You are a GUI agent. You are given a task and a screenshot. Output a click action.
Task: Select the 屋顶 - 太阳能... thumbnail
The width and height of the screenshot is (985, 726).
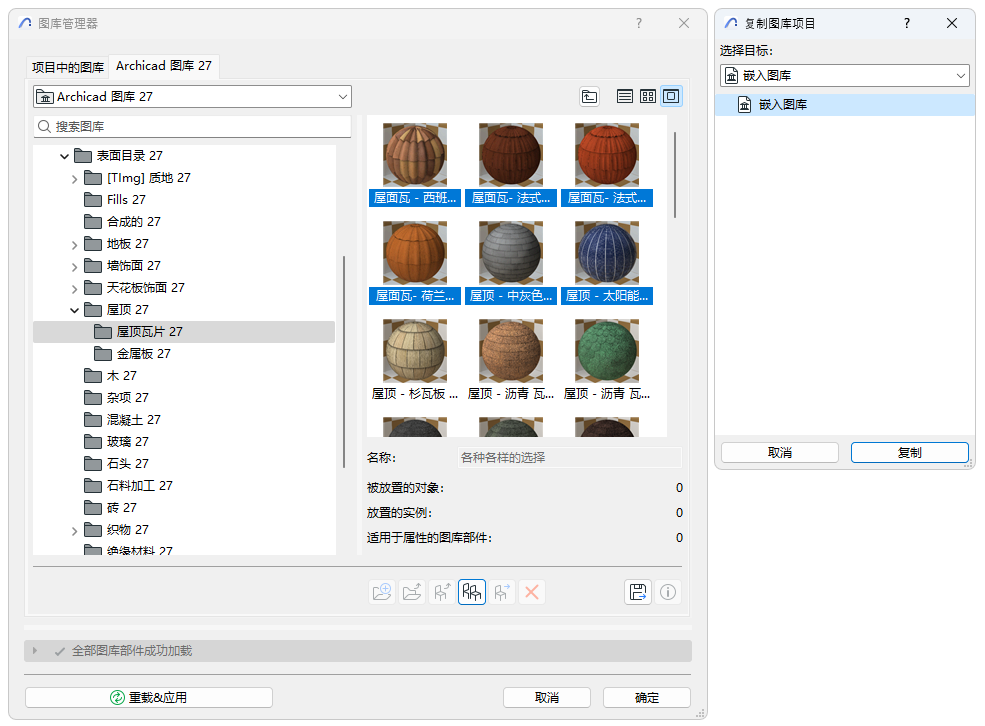(x=607, y=263)
